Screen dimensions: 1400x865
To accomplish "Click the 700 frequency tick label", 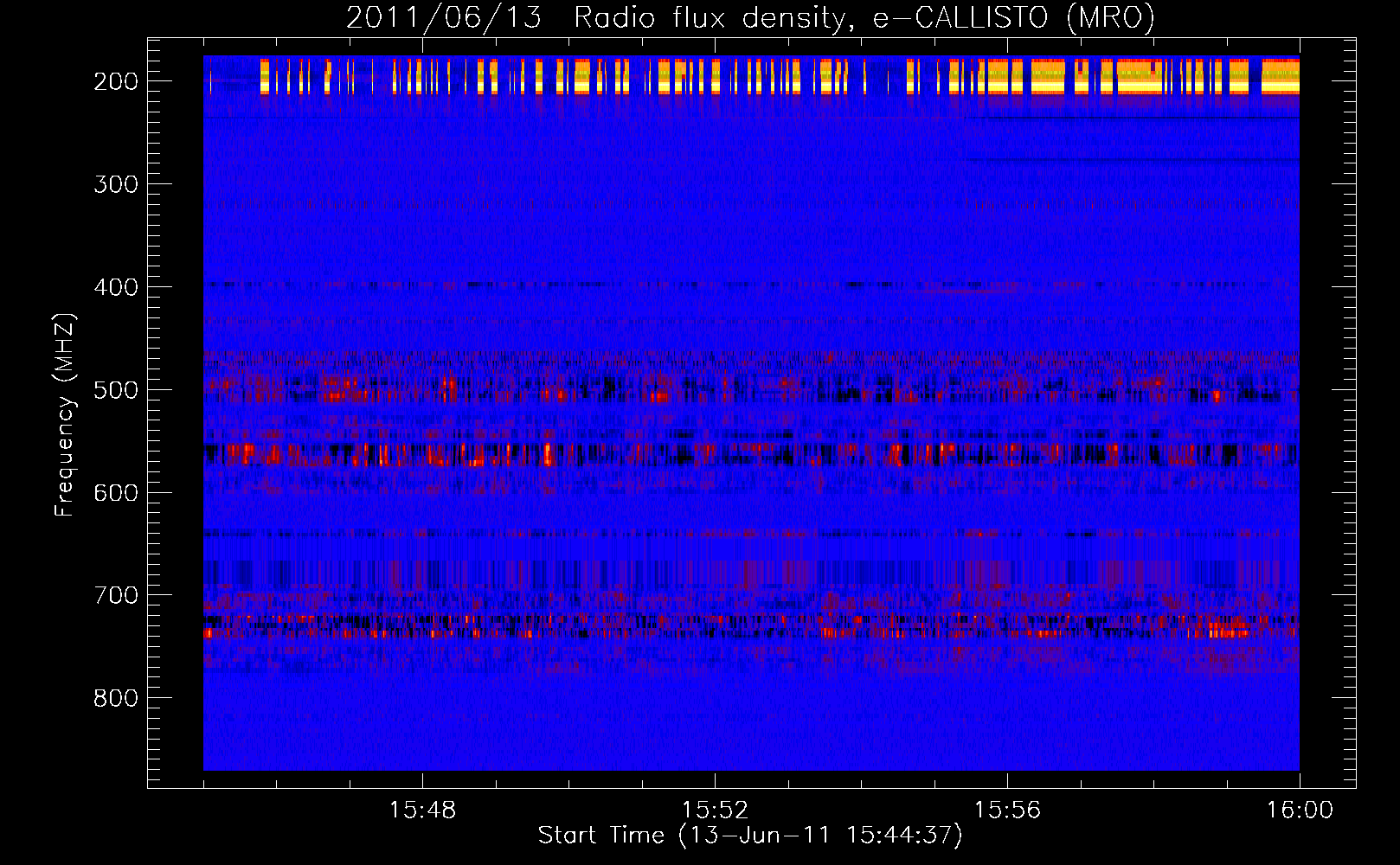I will [x=116, y=596].
